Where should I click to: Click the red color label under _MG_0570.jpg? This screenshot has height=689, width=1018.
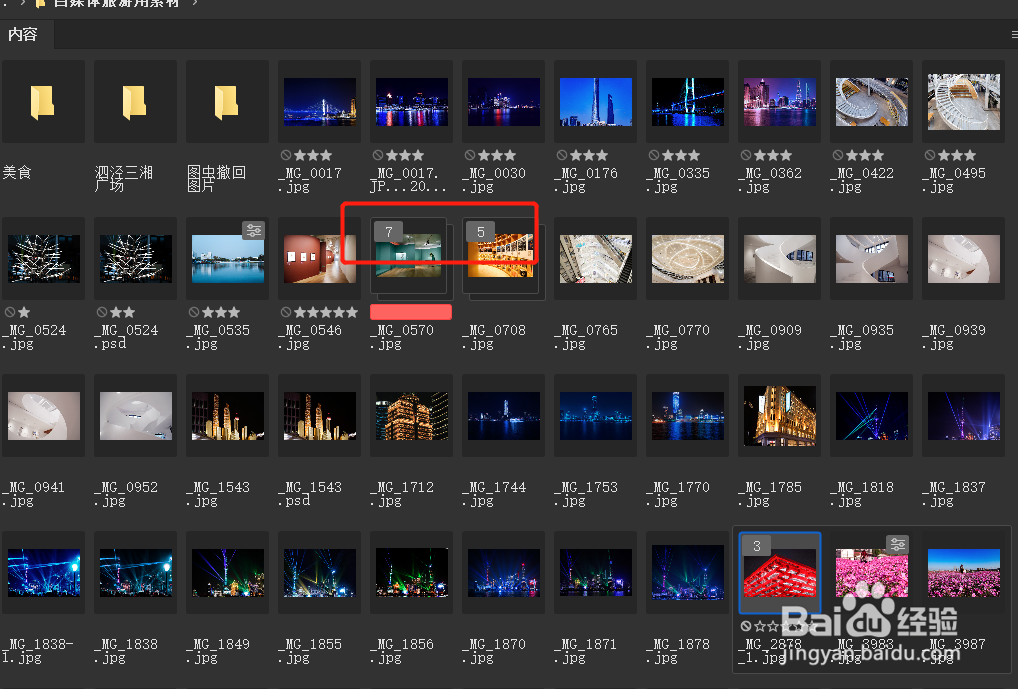(410, 311)
